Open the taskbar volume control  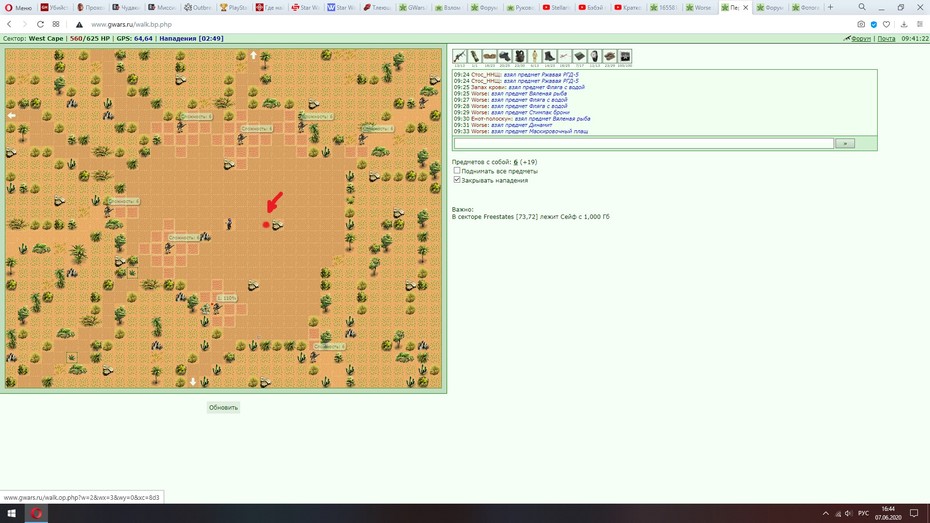[x=849, y=514]
